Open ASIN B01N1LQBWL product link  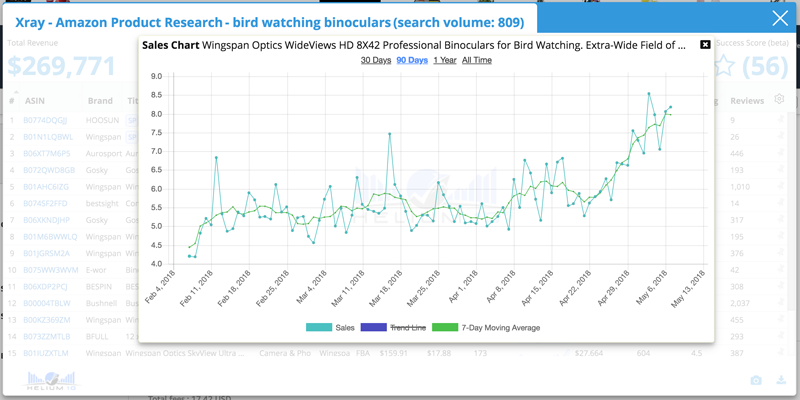[x=45, y=137]
